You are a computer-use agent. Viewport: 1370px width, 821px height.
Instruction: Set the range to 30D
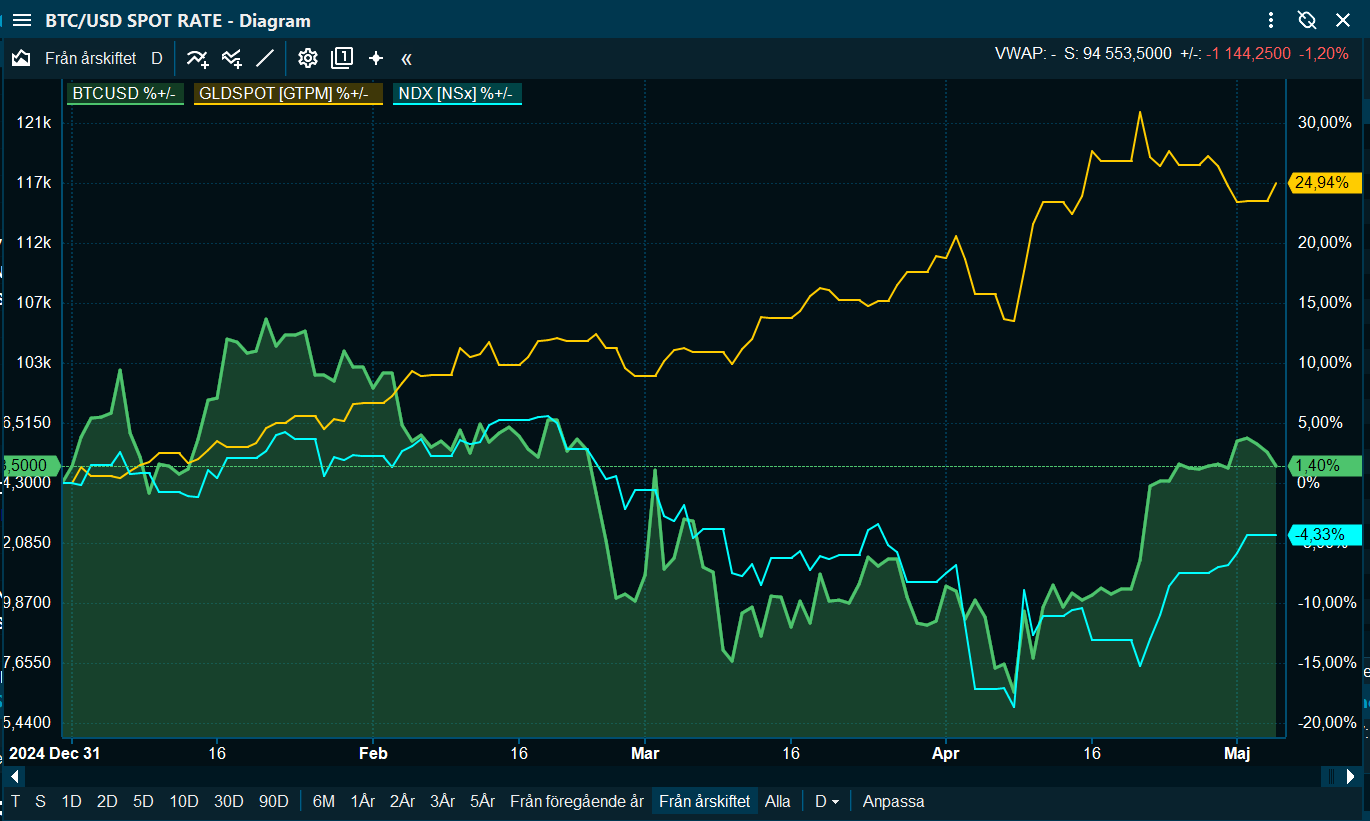click(228, 801)
